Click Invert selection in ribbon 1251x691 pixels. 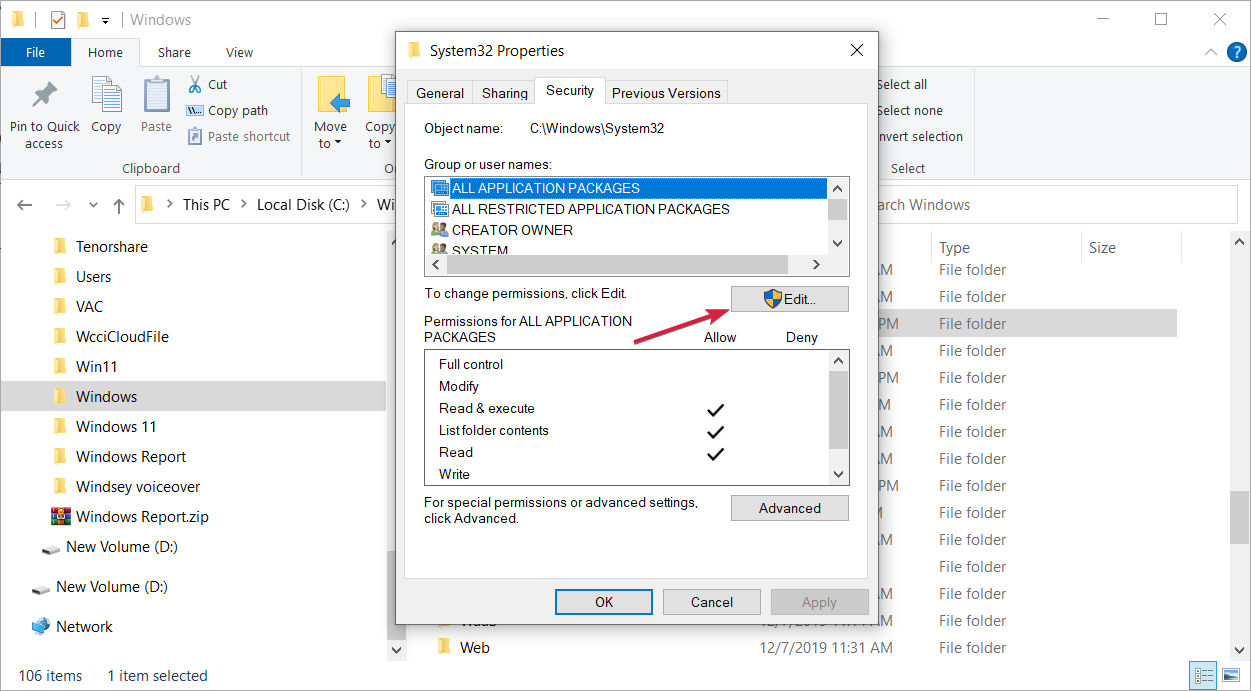(920, 137)
